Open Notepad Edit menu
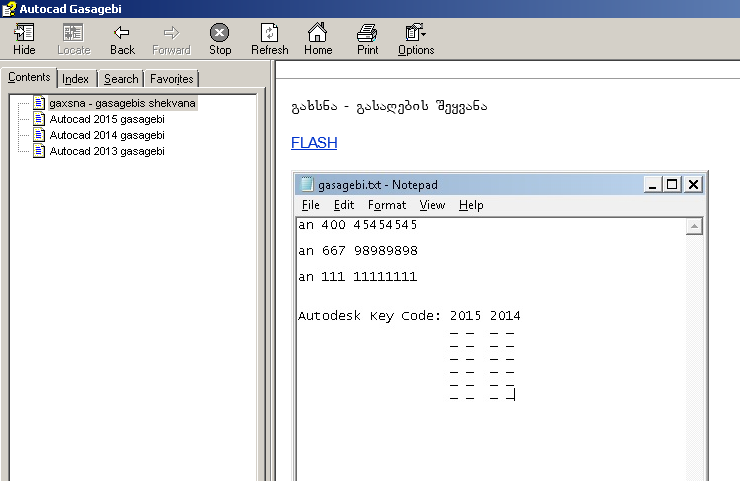 click(x=344, y=205)
